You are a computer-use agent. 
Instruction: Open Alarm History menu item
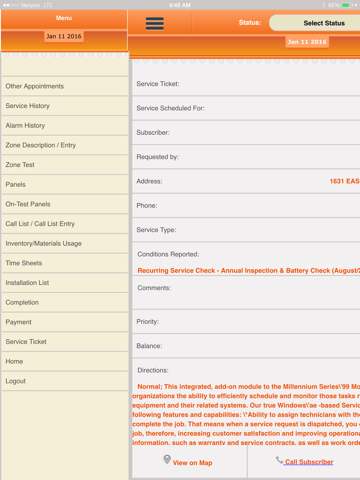65,126
